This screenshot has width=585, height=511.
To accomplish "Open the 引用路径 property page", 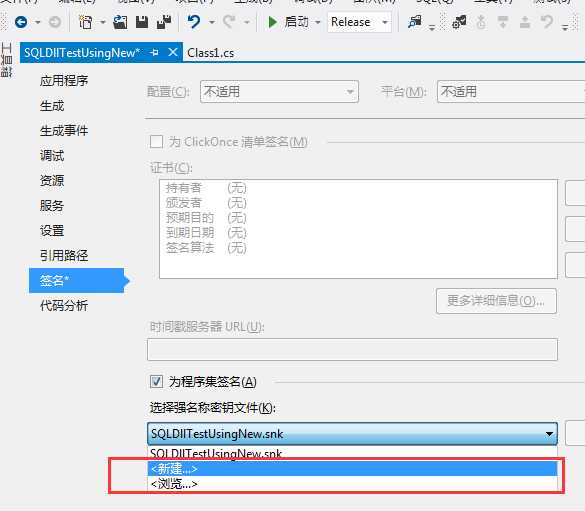I will click(64, 256).
